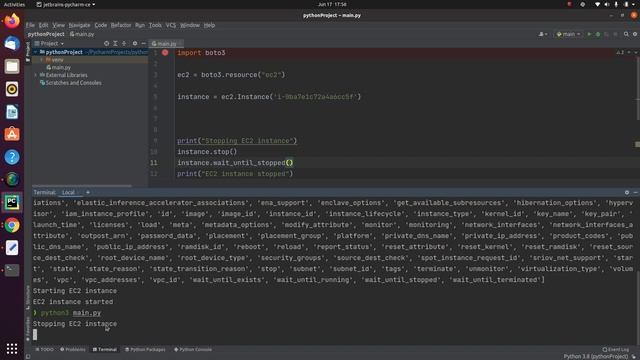This screenshot has width=640, height=360.
Task: Open the Tools menu
Action: (155, 25)
